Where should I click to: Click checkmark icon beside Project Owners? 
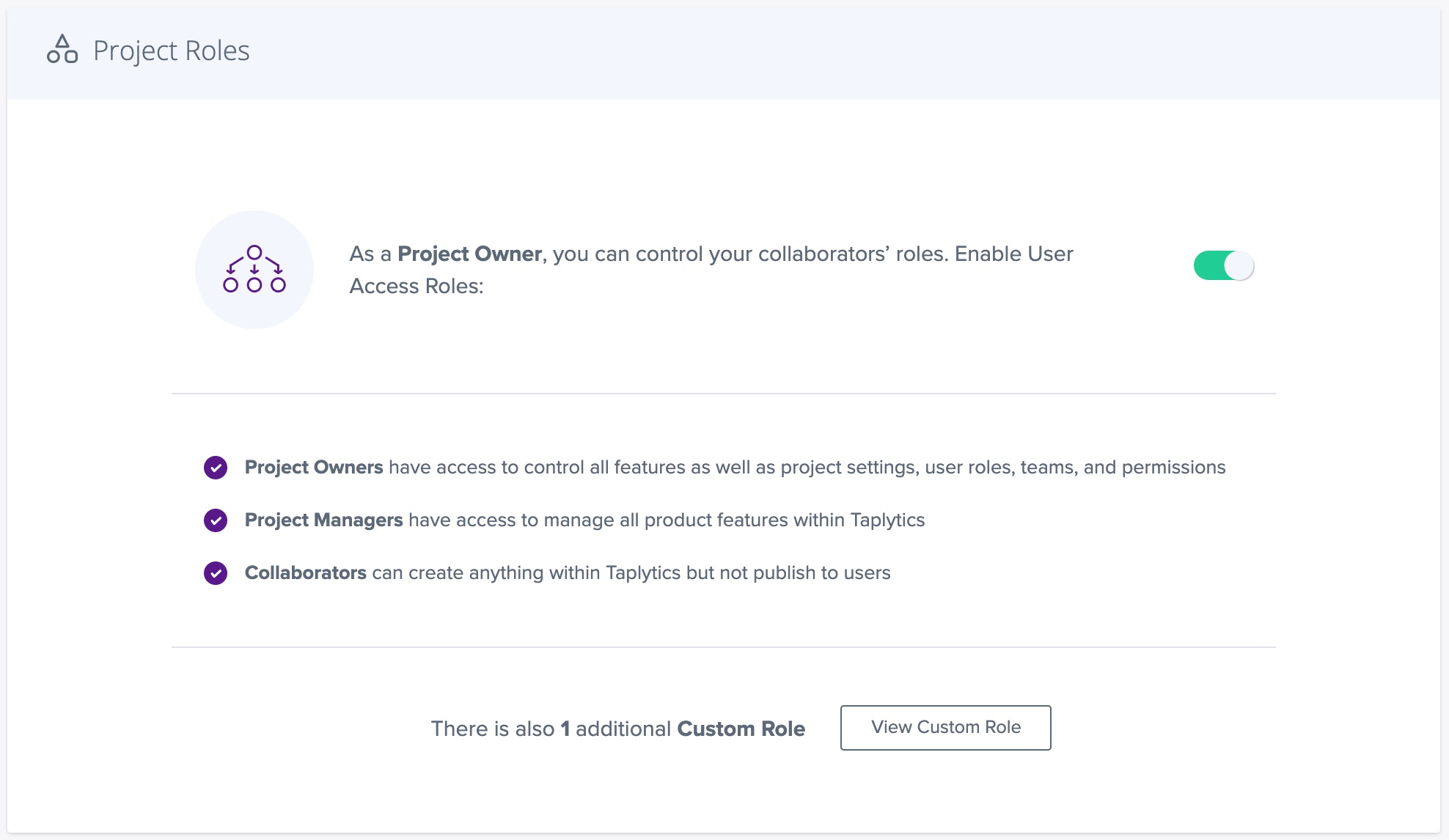216,468
